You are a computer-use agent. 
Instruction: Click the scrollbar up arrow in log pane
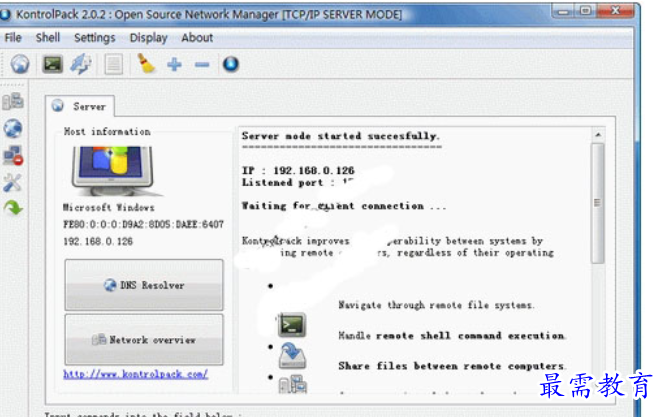(x=598, y=135)
